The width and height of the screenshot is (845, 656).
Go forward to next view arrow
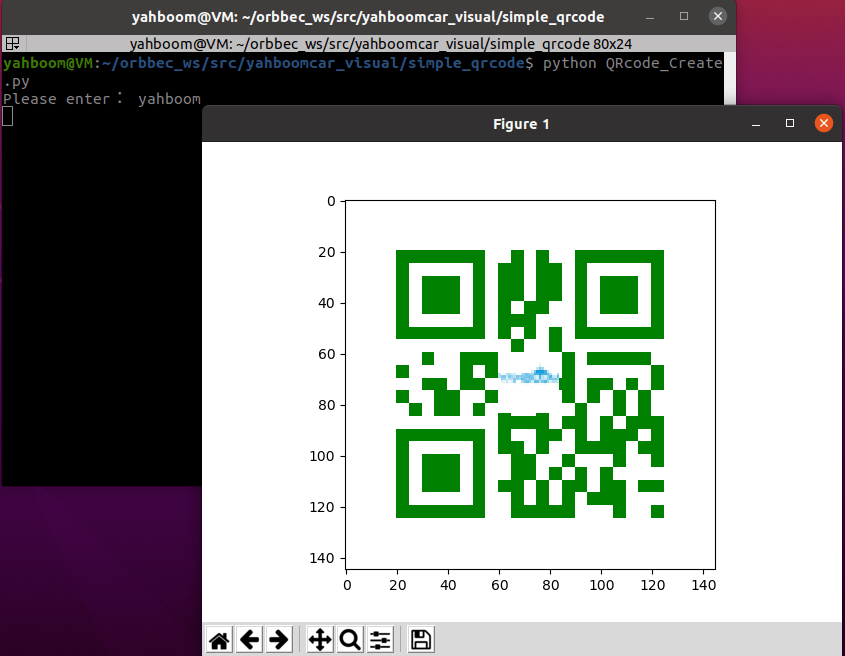click(x=279, y=640)
